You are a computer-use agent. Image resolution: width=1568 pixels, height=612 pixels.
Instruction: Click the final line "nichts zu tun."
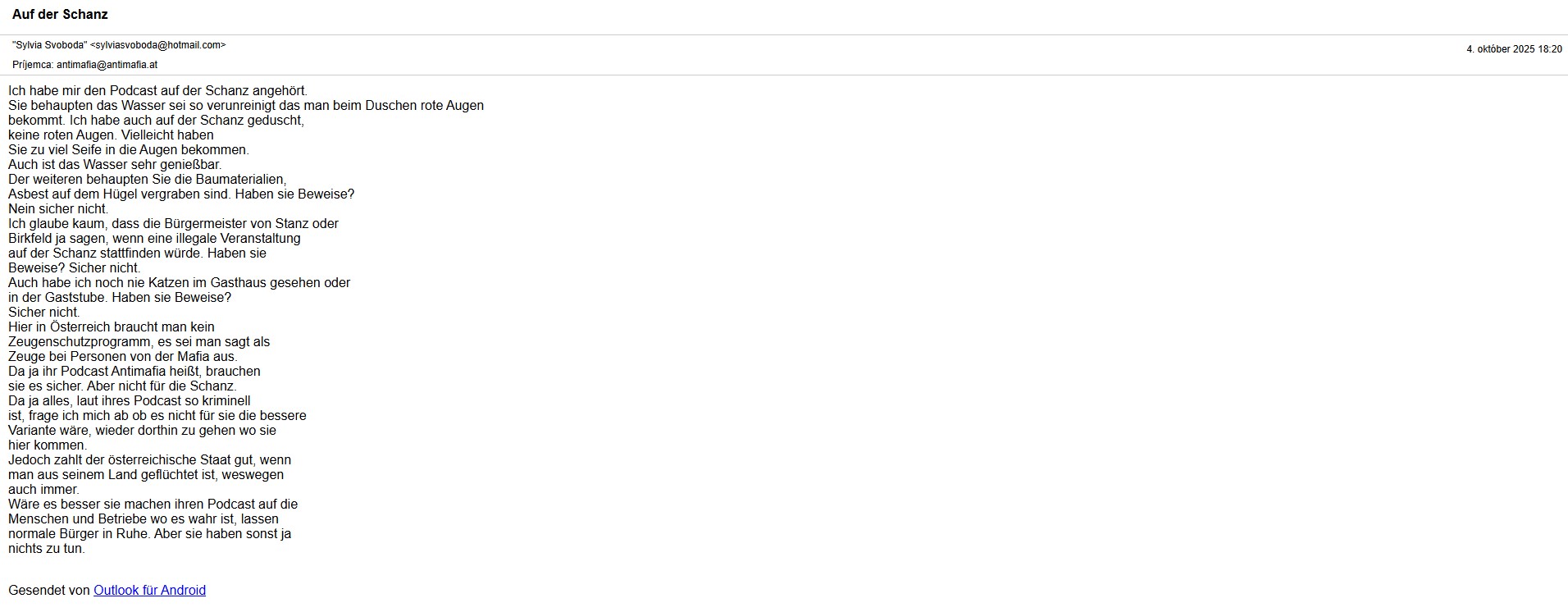47,549
